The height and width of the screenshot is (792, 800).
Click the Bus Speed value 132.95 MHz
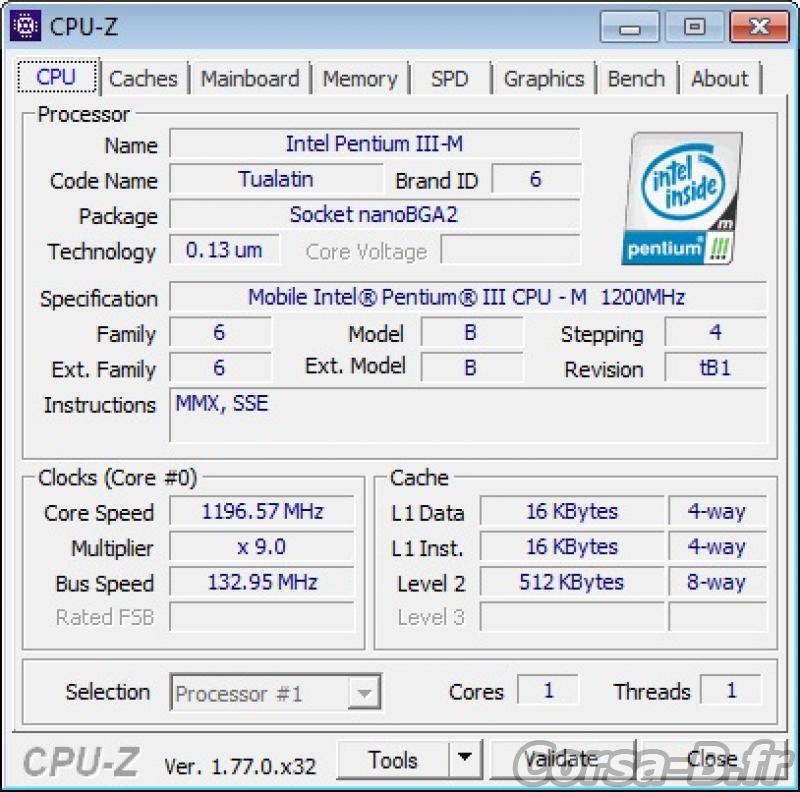point(262,582)
